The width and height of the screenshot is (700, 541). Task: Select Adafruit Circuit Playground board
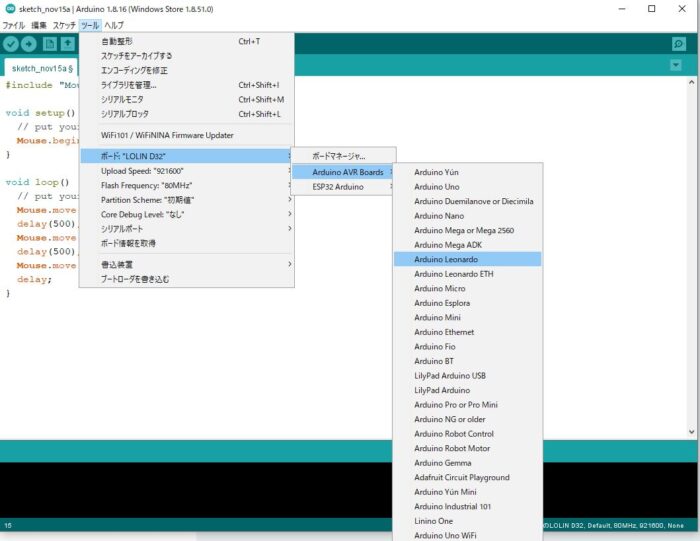467,478
